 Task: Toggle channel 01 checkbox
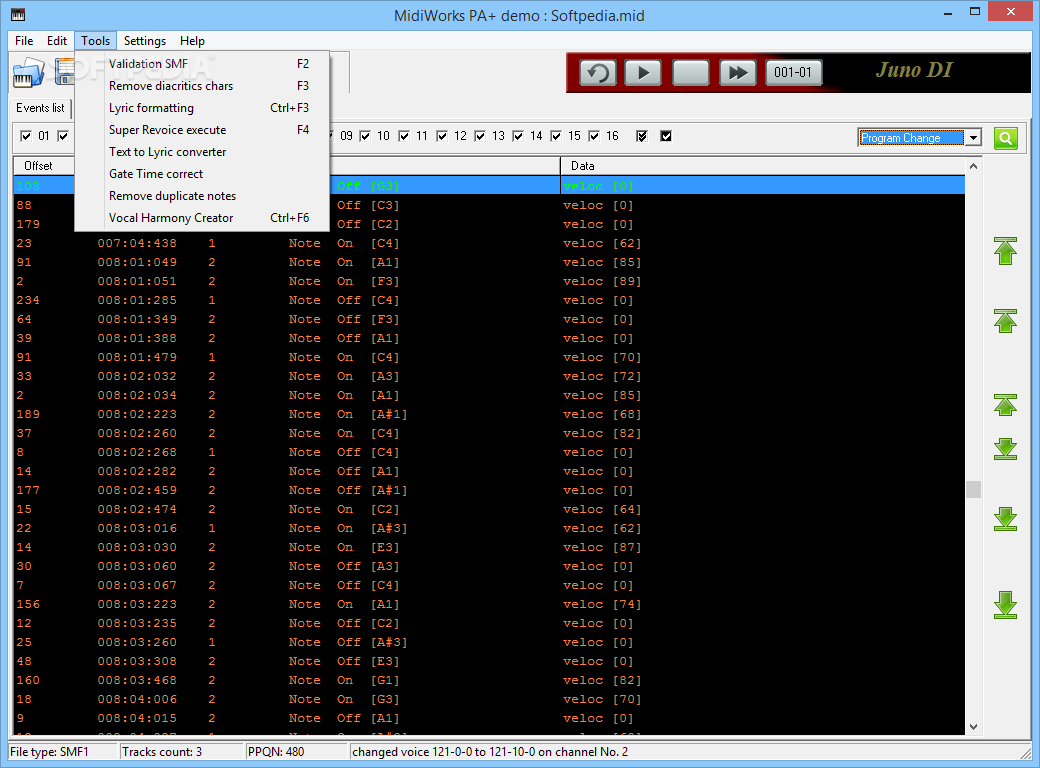pos(26,136)
